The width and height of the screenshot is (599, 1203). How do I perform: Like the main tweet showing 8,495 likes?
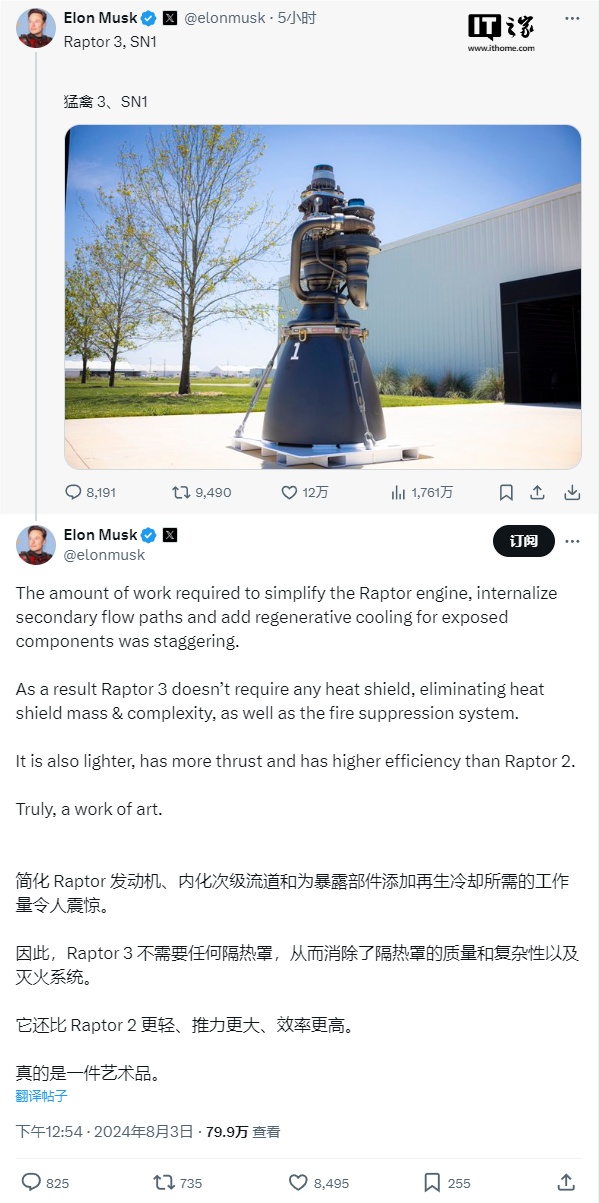tap(317, 1182)
